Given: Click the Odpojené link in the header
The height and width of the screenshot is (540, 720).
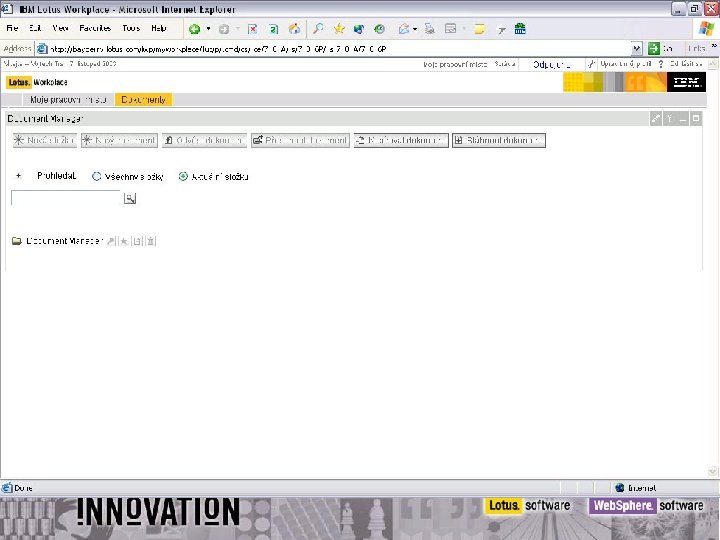Looking at the screenshot, I should pos(552,65).
